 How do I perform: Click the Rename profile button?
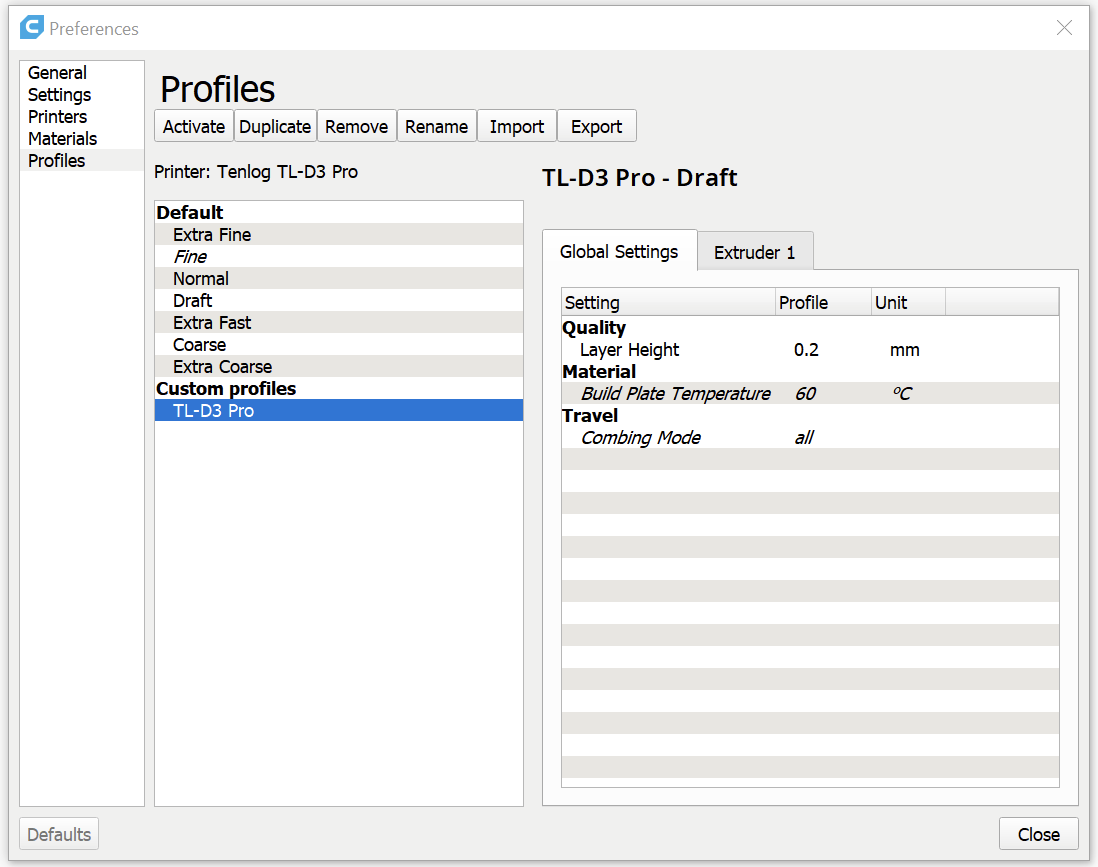(x=436, y=126)
